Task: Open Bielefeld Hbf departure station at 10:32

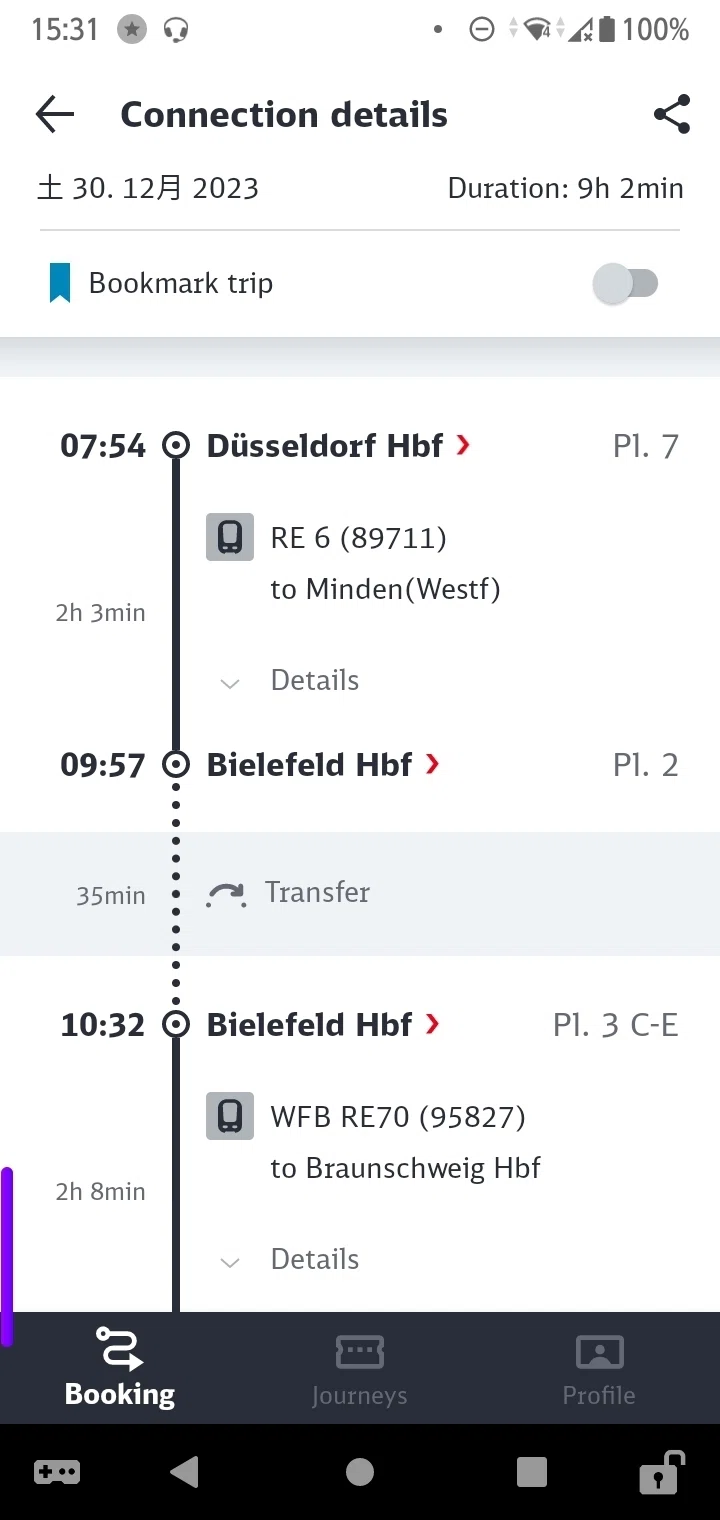Action: coord(323,1025)
